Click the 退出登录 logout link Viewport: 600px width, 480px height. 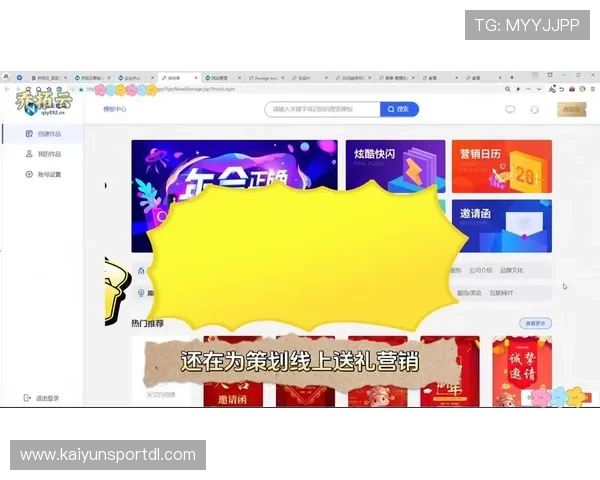[47, 398]
